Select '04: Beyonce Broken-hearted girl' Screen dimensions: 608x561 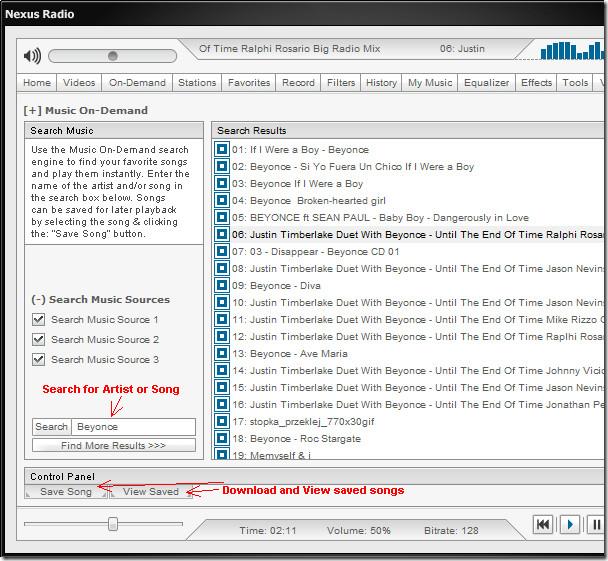point(309,201)
